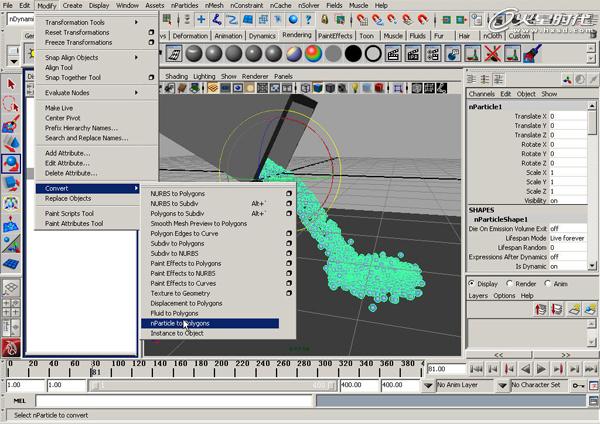Click the auto keyframe key icon
This screenshot has height=424, width=600.
[x=577, y=386]
